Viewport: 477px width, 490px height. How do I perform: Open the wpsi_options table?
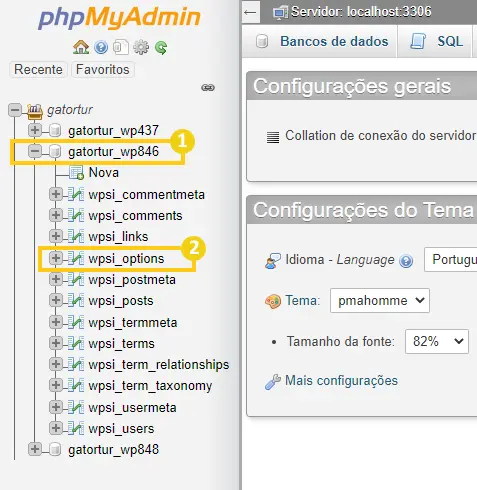126,259
